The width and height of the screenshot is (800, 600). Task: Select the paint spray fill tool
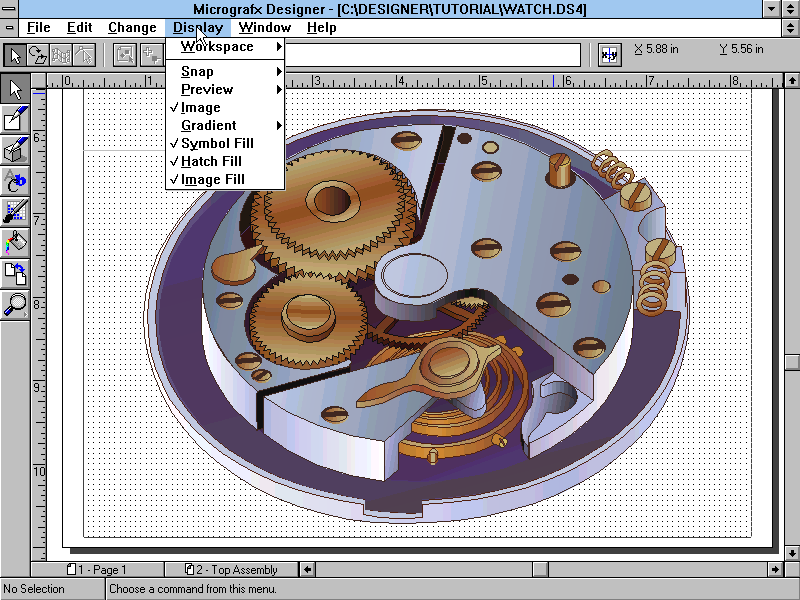[x=13, y=242]
